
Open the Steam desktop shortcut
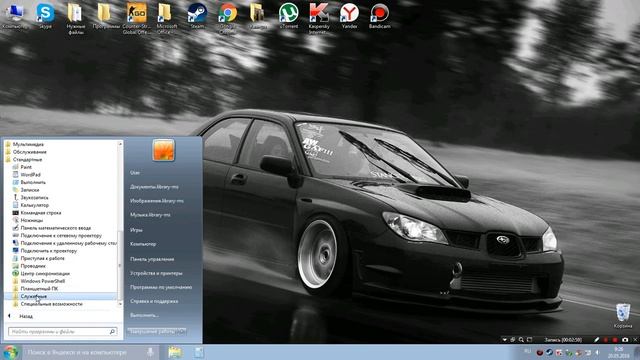tap(197, 16)
